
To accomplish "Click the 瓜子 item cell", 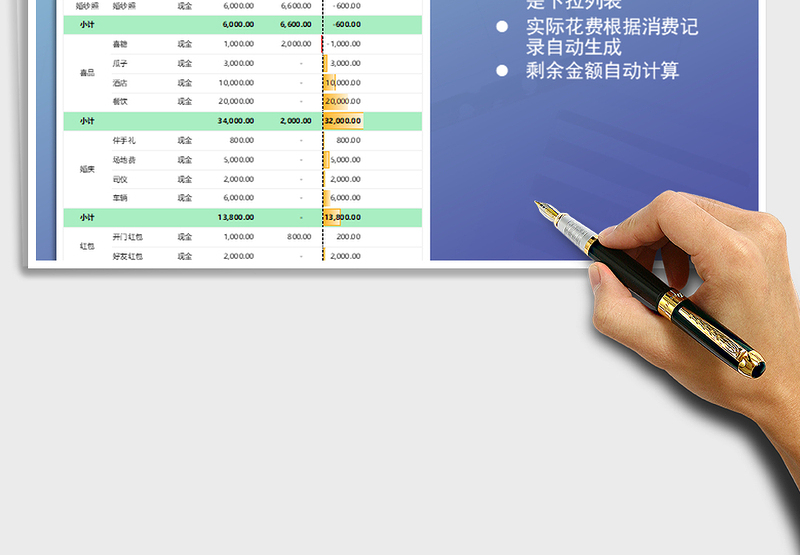I will (x=120, y=63).
